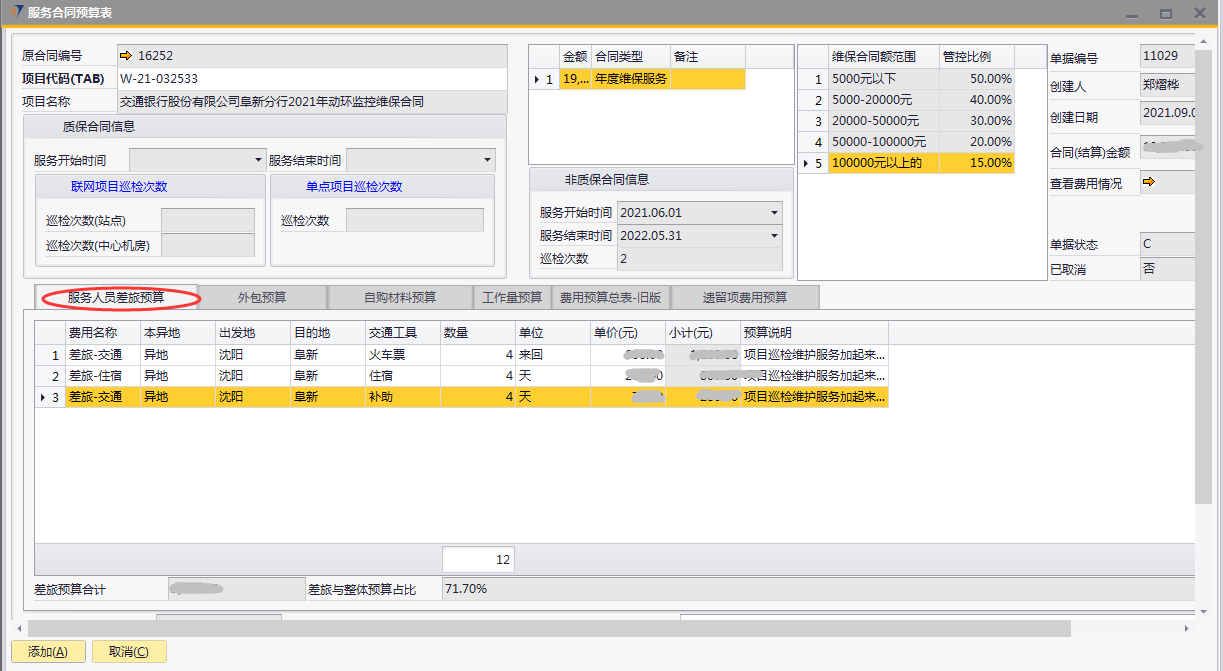This screenshot has width=1223, height=671.
Task: Open the start date dropdown showing 2021.06.01
Action: click(x=774, y=213)
